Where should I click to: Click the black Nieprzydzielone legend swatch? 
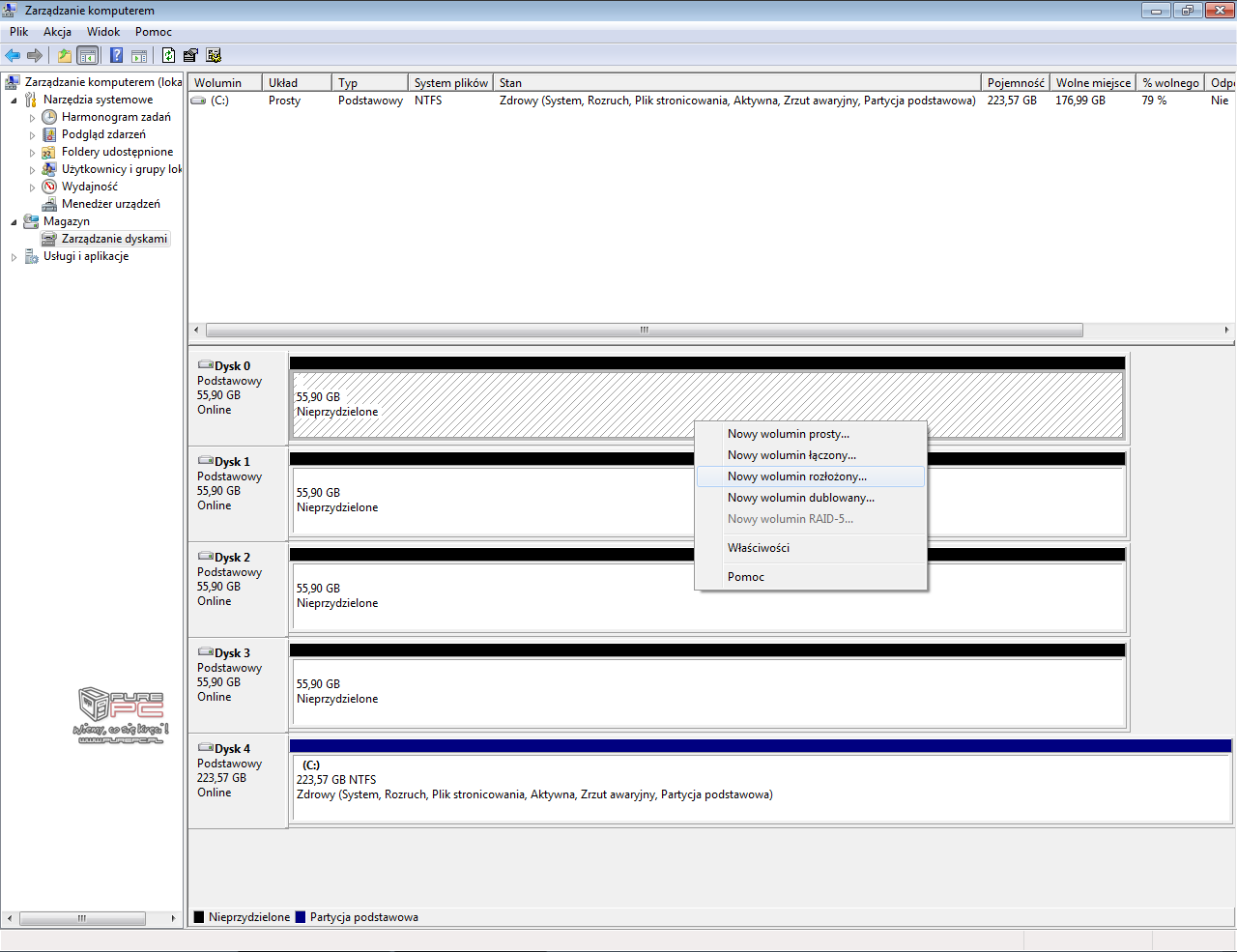pos(199,917)
